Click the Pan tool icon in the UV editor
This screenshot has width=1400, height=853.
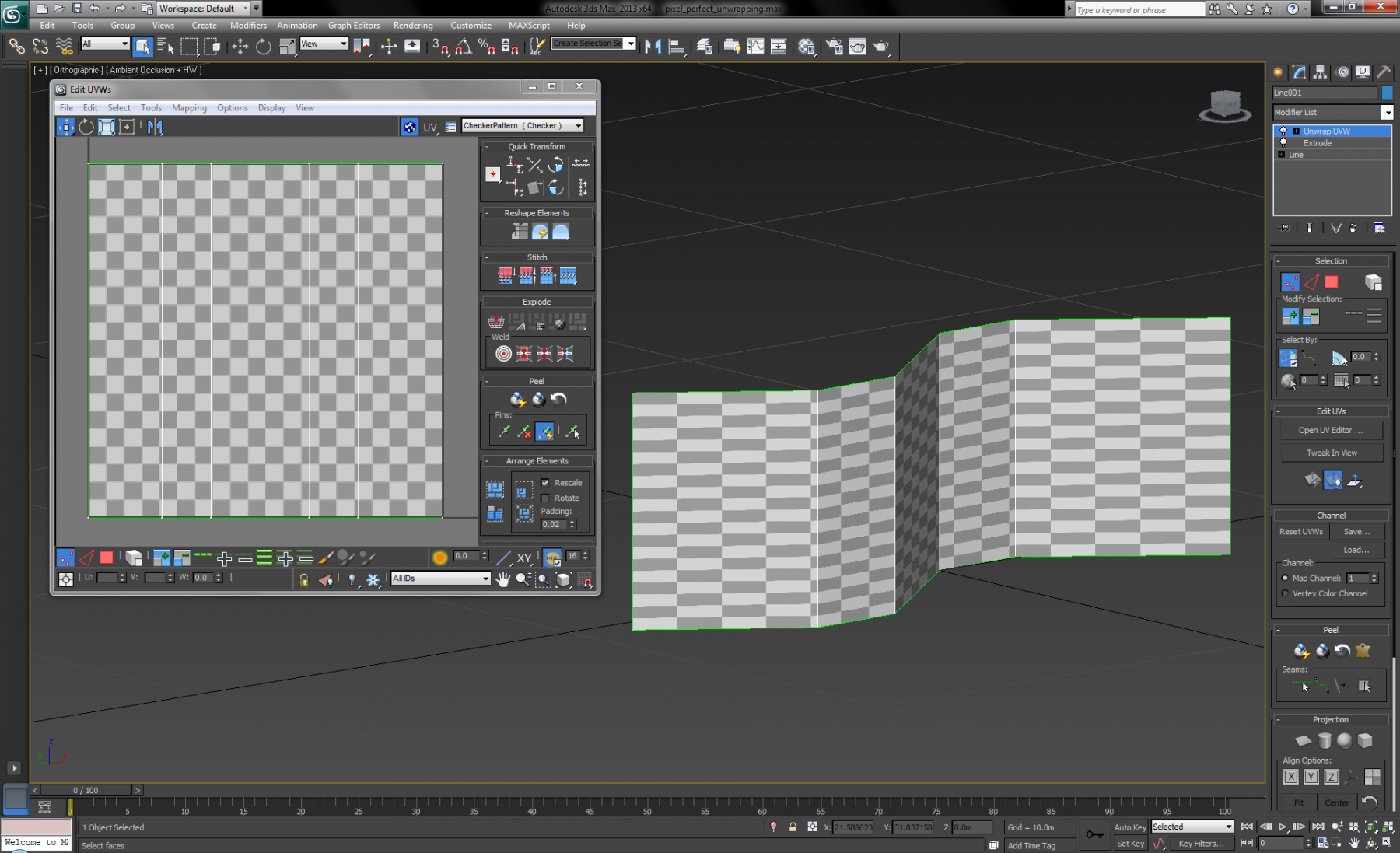click(x=504, y=580)
